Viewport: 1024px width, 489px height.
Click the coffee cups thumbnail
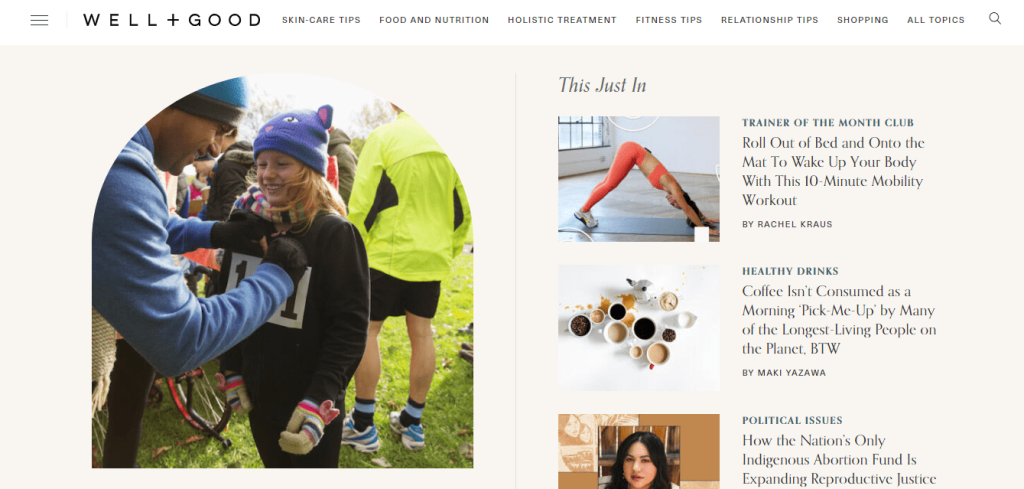pos(639,328)
